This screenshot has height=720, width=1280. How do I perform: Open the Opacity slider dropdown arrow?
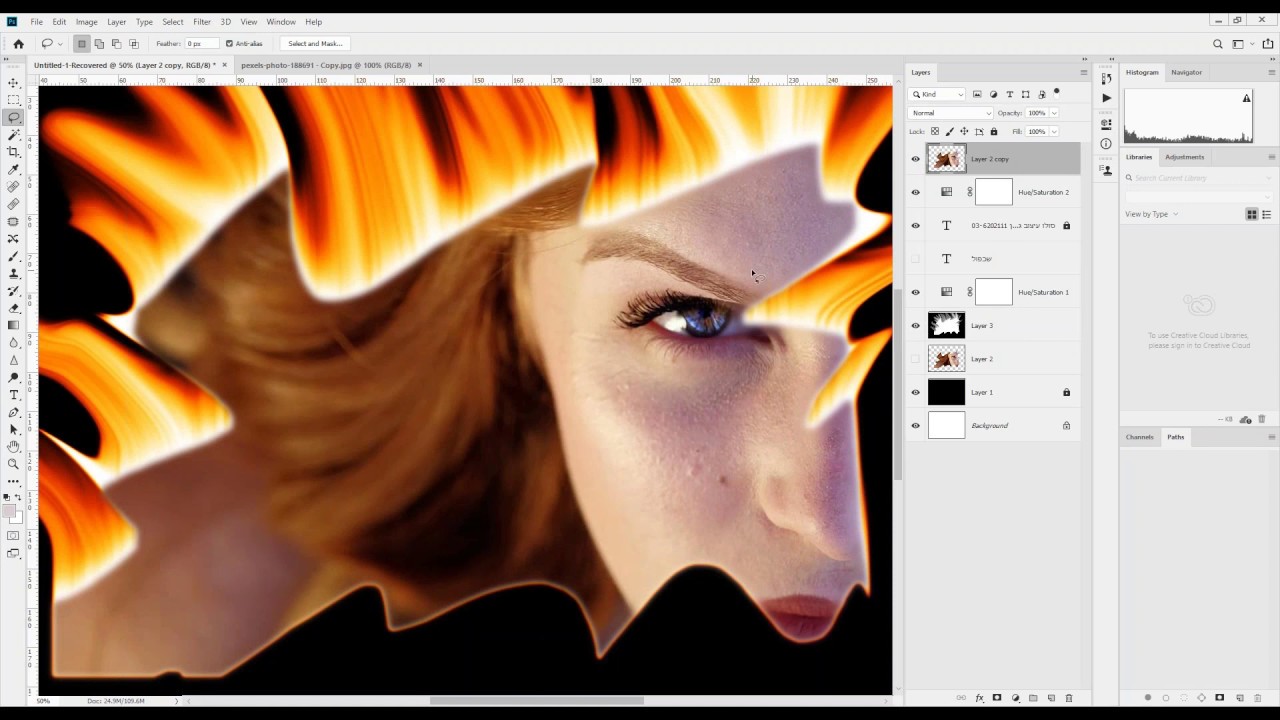pos(1053,113)
